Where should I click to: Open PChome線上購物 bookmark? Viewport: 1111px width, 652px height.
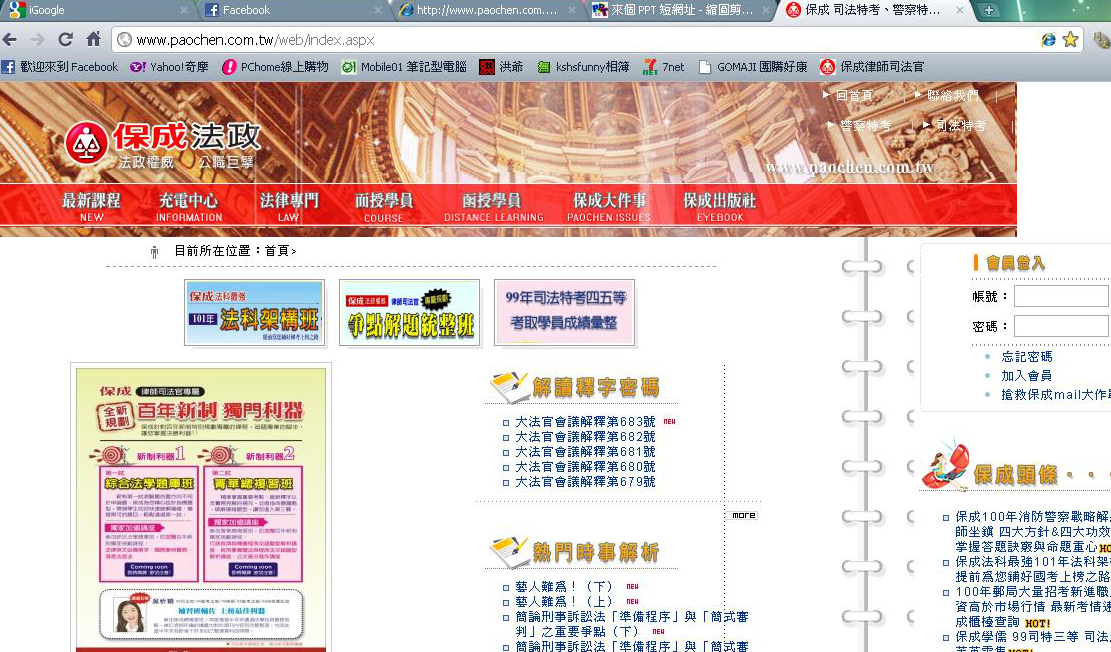(276, 67)
